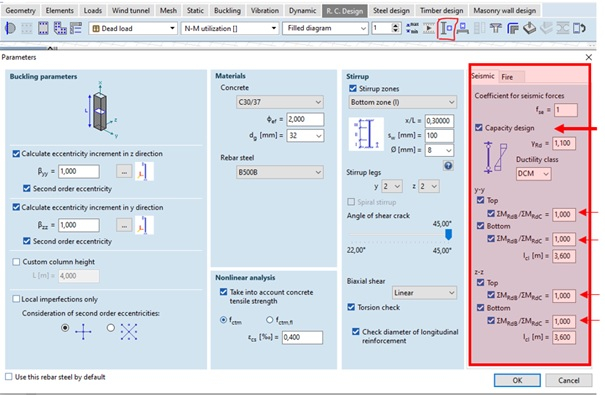Click the L-shaped wall corner toolbar icon
605x395 pixels.
(x=512, y=28)
